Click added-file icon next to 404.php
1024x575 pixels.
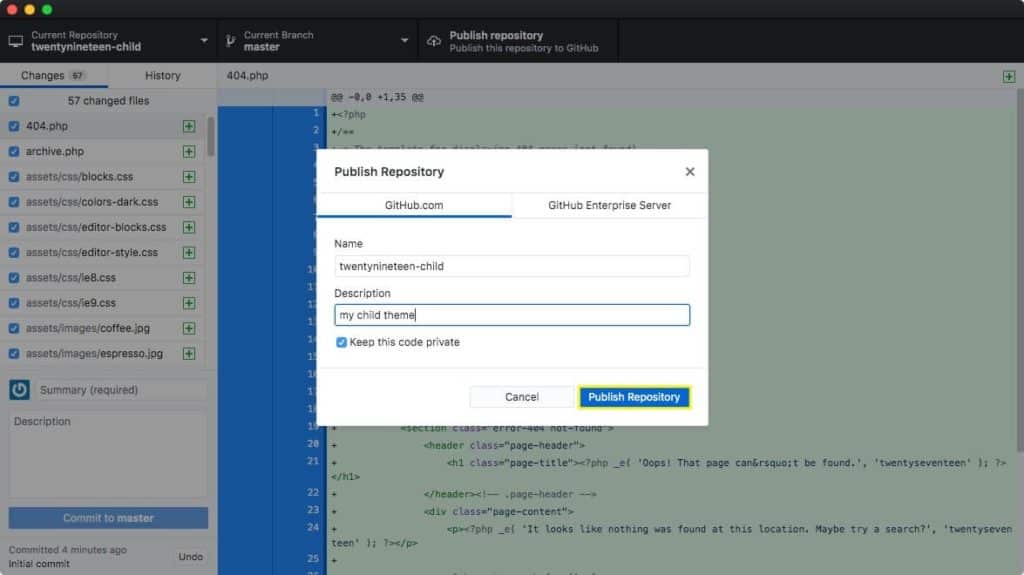189,126
